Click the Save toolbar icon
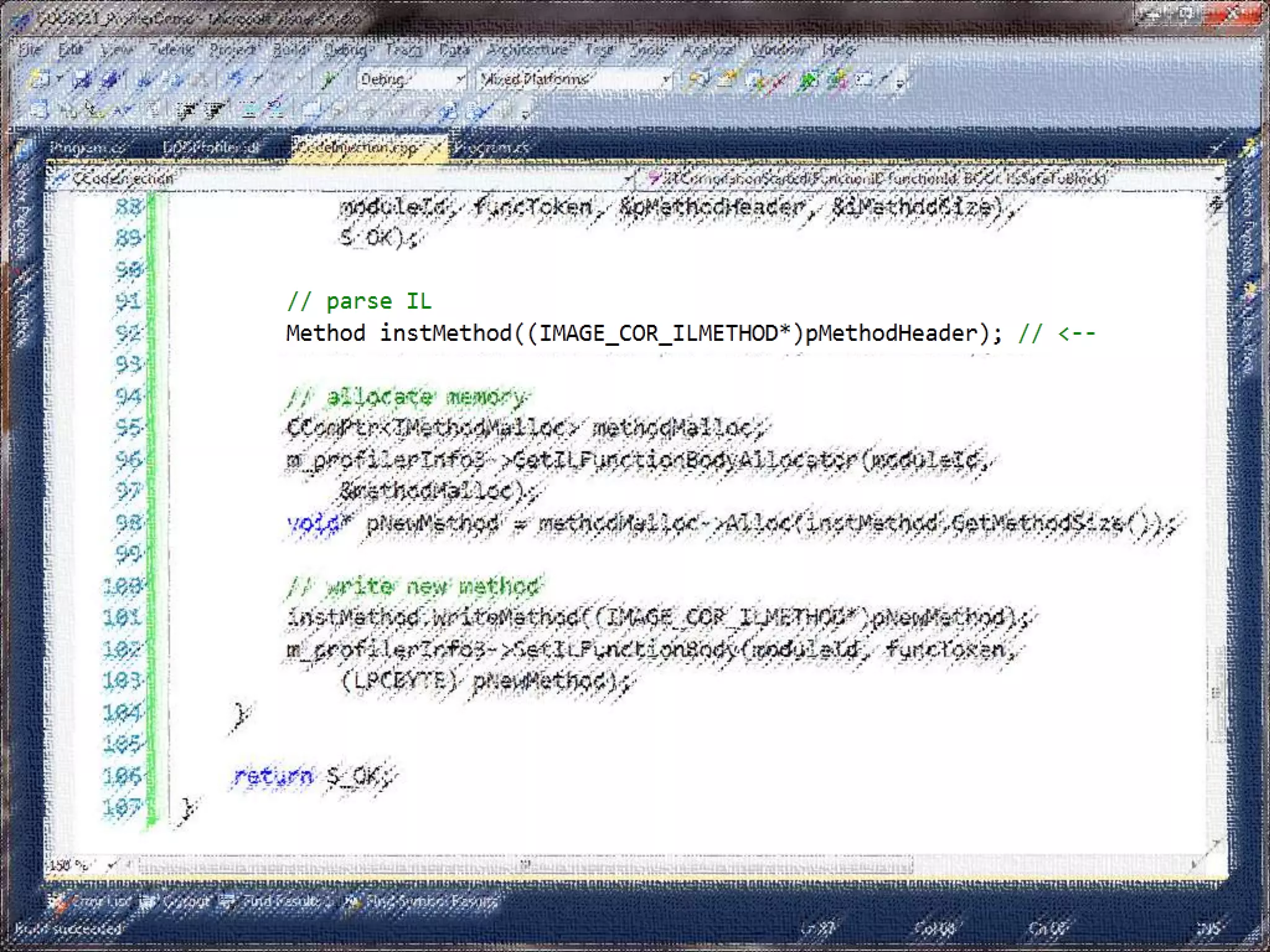This screenshot has height=952, width=1270. 81,79
